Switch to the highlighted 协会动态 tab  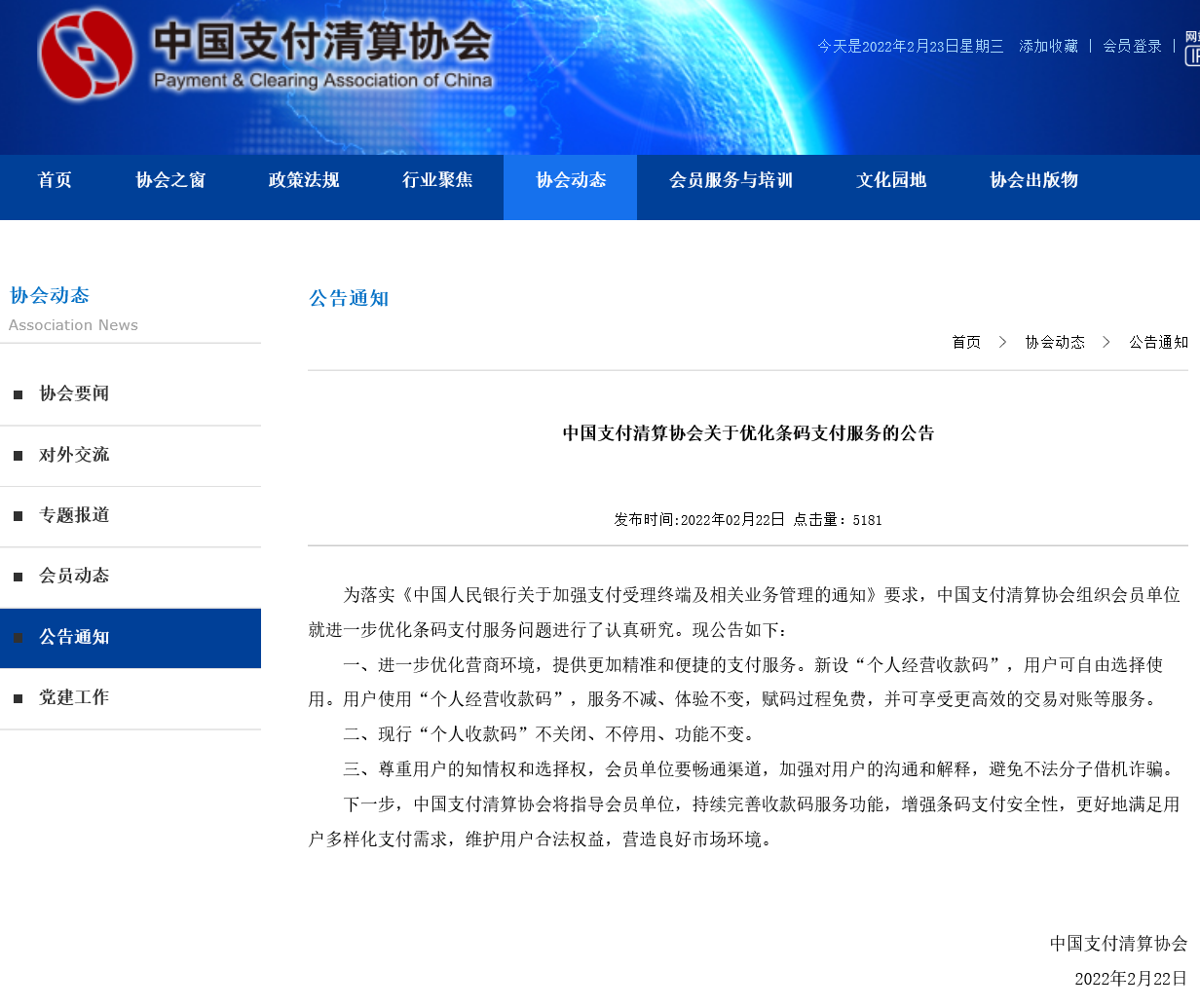click(571, 180)
